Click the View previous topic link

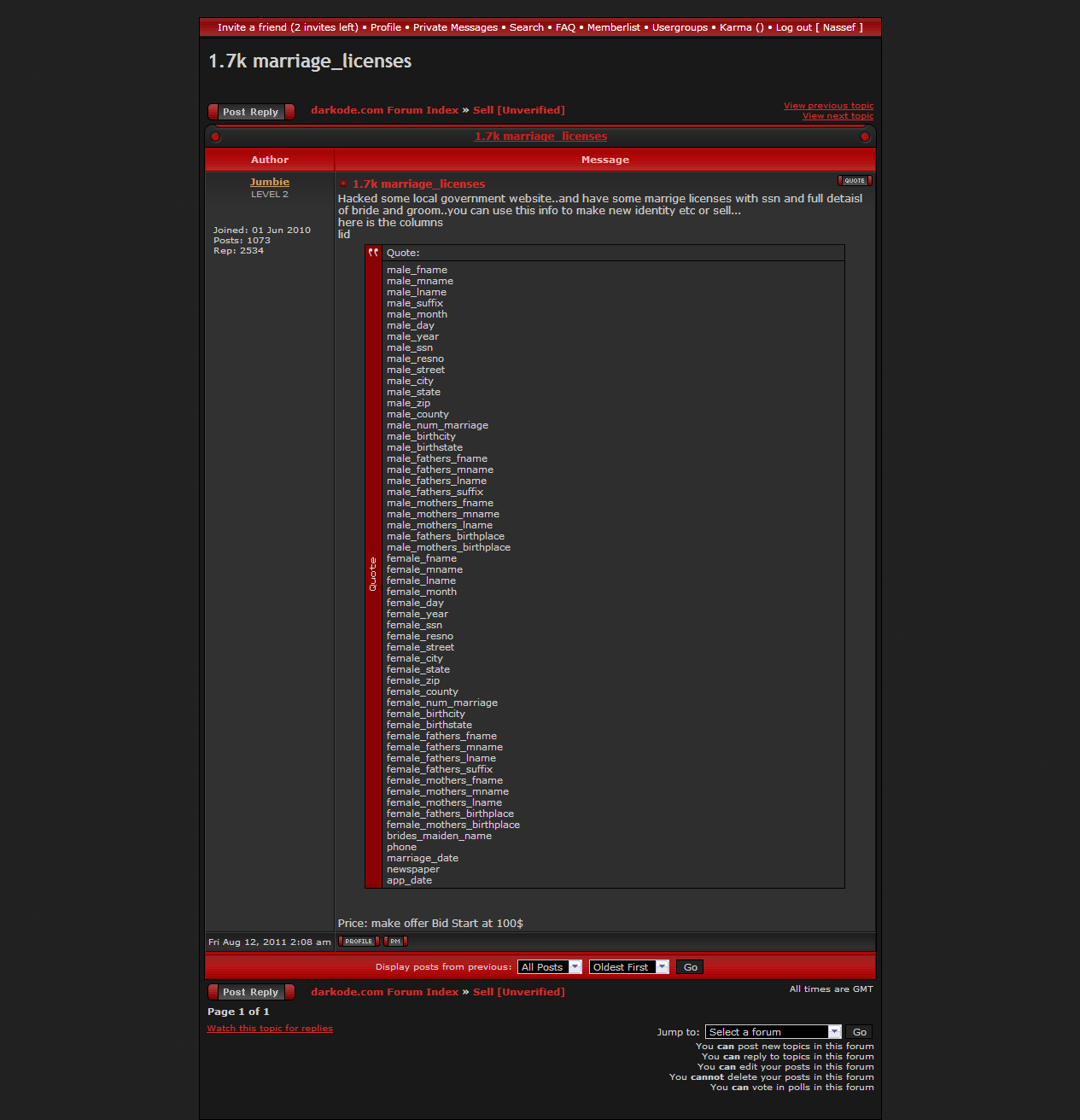(828, 106)
